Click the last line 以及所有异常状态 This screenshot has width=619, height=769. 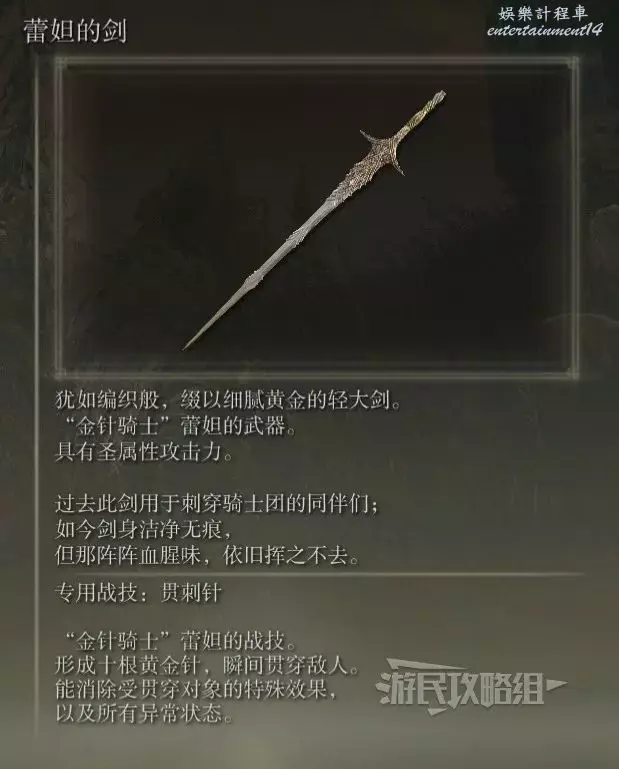click(144, 713)
